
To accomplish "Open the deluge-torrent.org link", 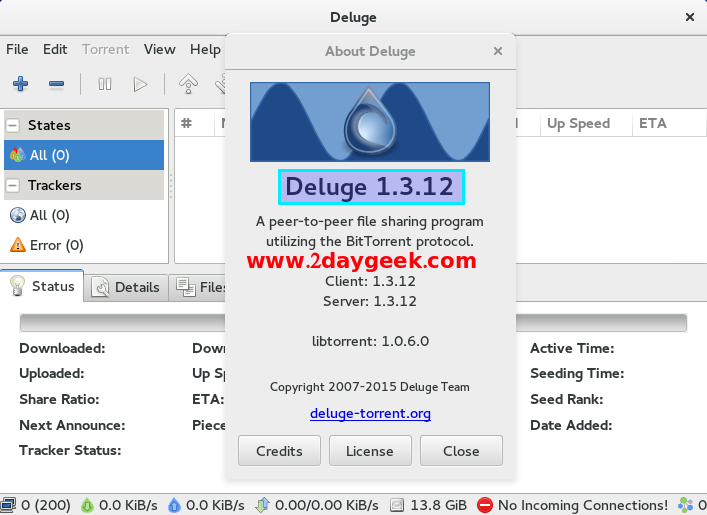I will [370, 413].
